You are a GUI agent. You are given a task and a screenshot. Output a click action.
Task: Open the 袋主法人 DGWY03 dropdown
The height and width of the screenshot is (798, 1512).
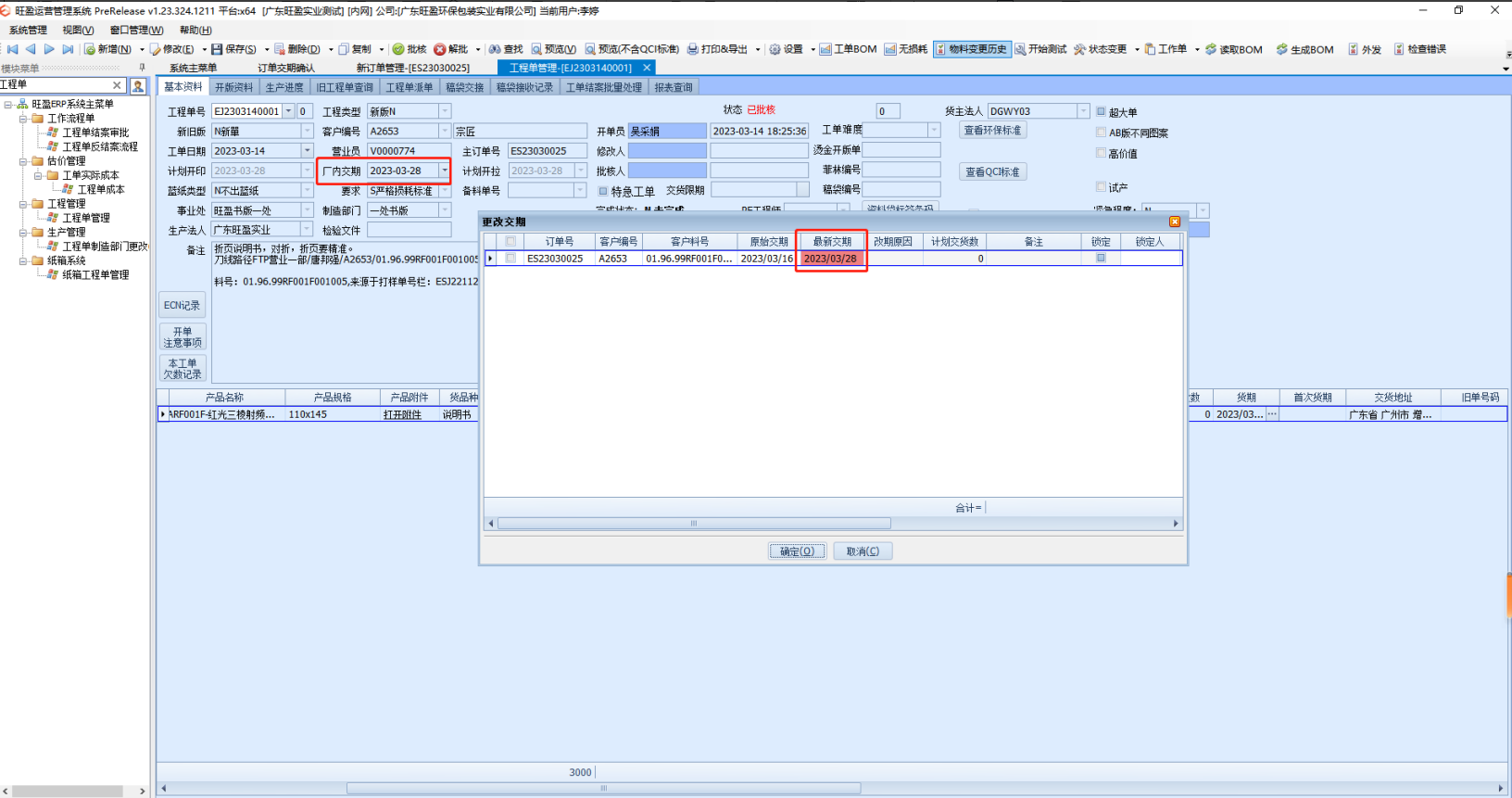(1083, 111)
